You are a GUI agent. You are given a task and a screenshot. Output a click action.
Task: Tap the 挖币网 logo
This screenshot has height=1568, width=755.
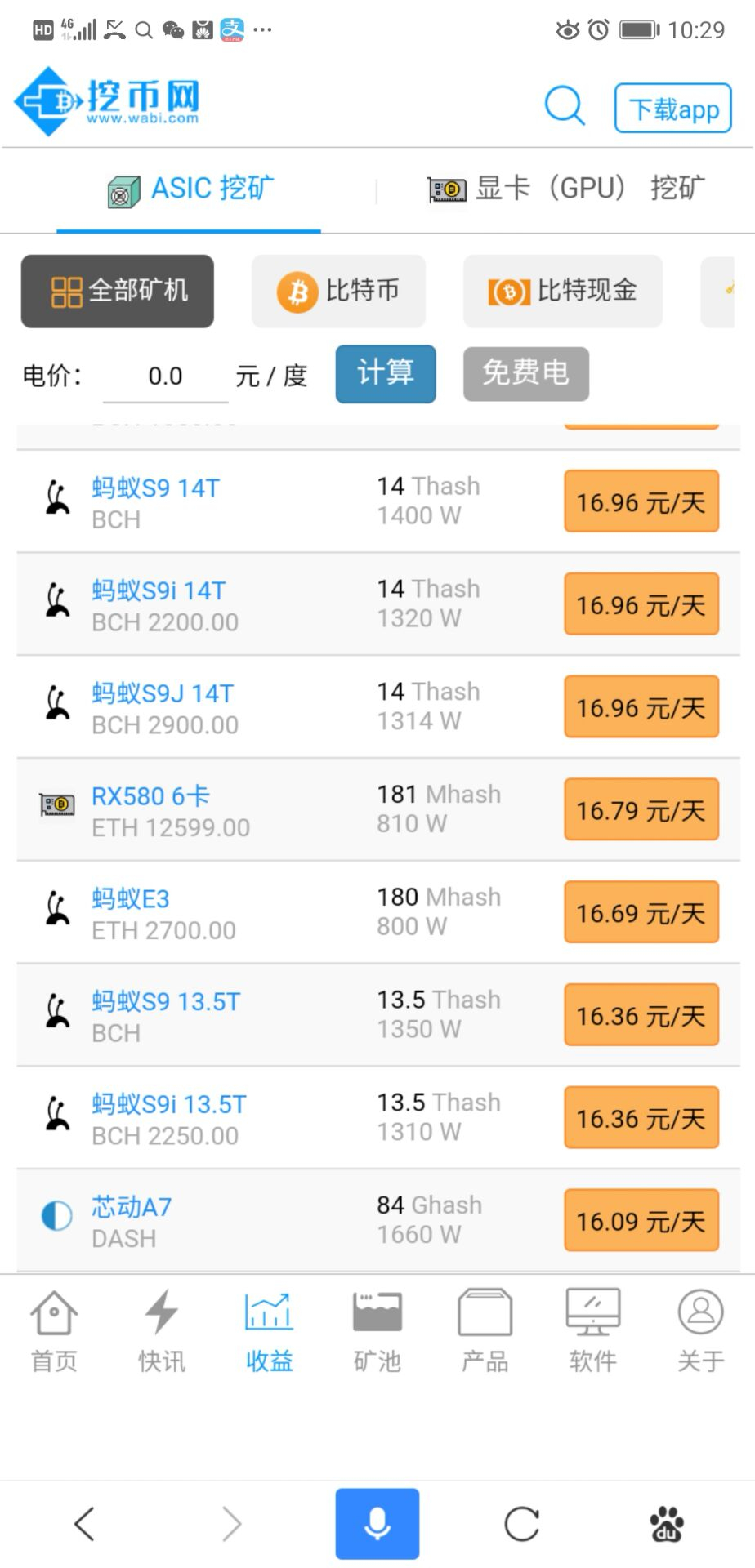point(107,102)
